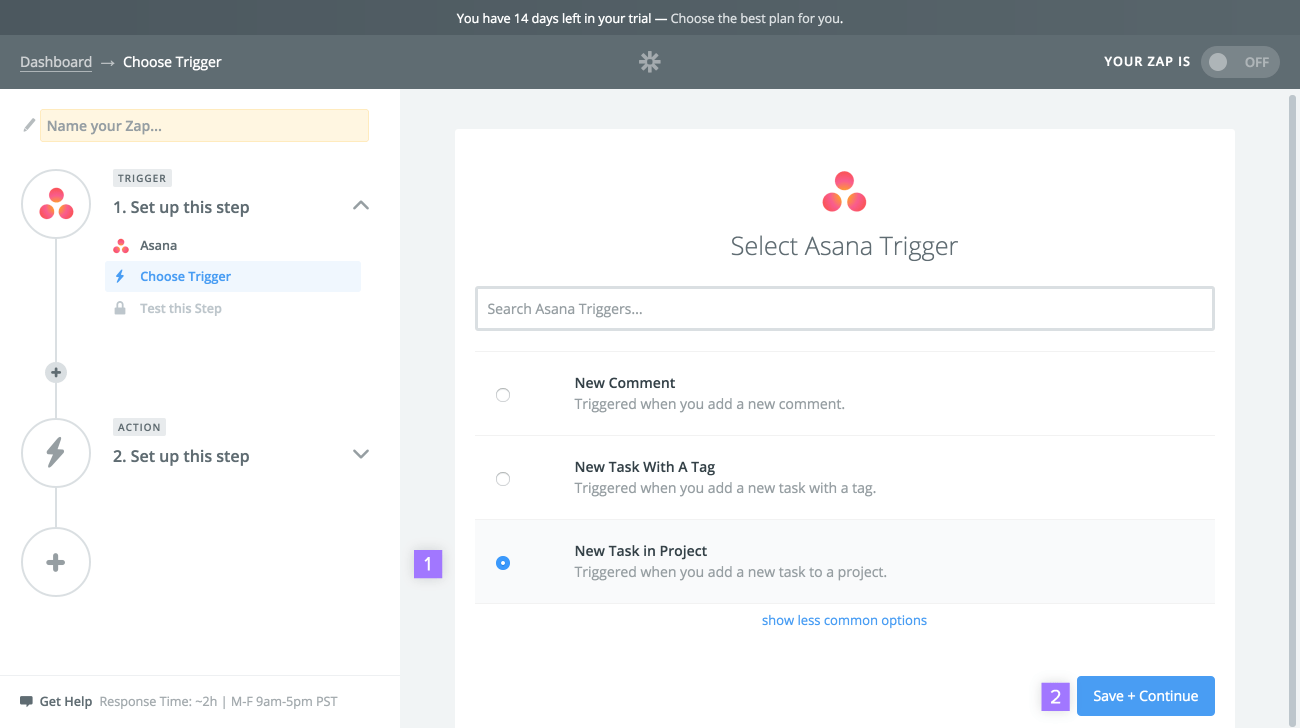Click lightning icon next to Choose Trigger

(x=120, y=277)
